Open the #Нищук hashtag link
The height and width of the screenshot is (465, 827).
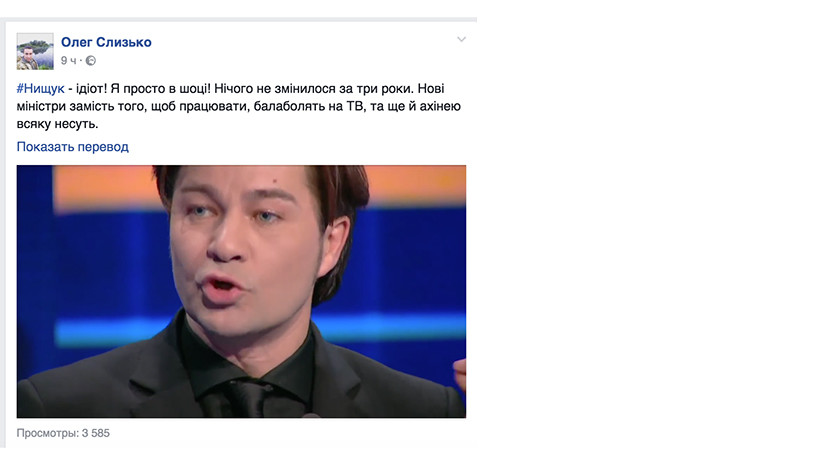[41, 89]
